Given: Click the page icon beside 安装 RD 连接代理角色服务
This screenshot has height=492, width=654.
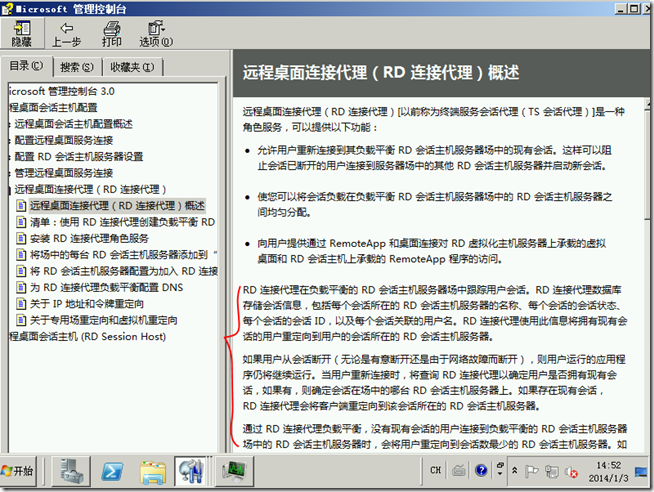Looking at the screenshot, I should (x=21, y=238).
